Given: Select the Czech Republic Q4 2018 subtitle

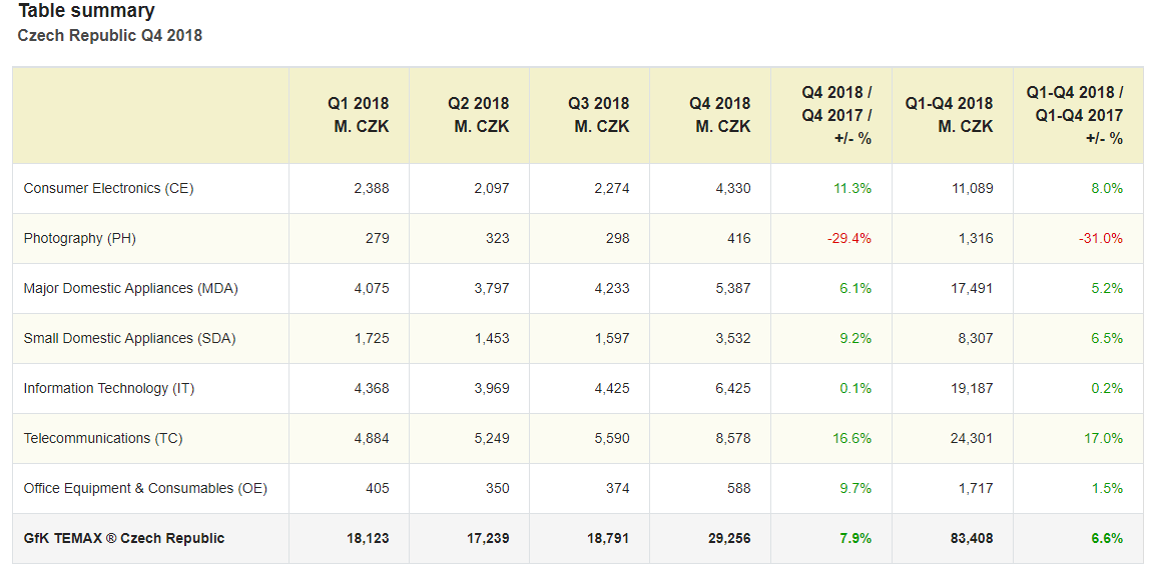Looking at the screenshot, I should (110, 36).
